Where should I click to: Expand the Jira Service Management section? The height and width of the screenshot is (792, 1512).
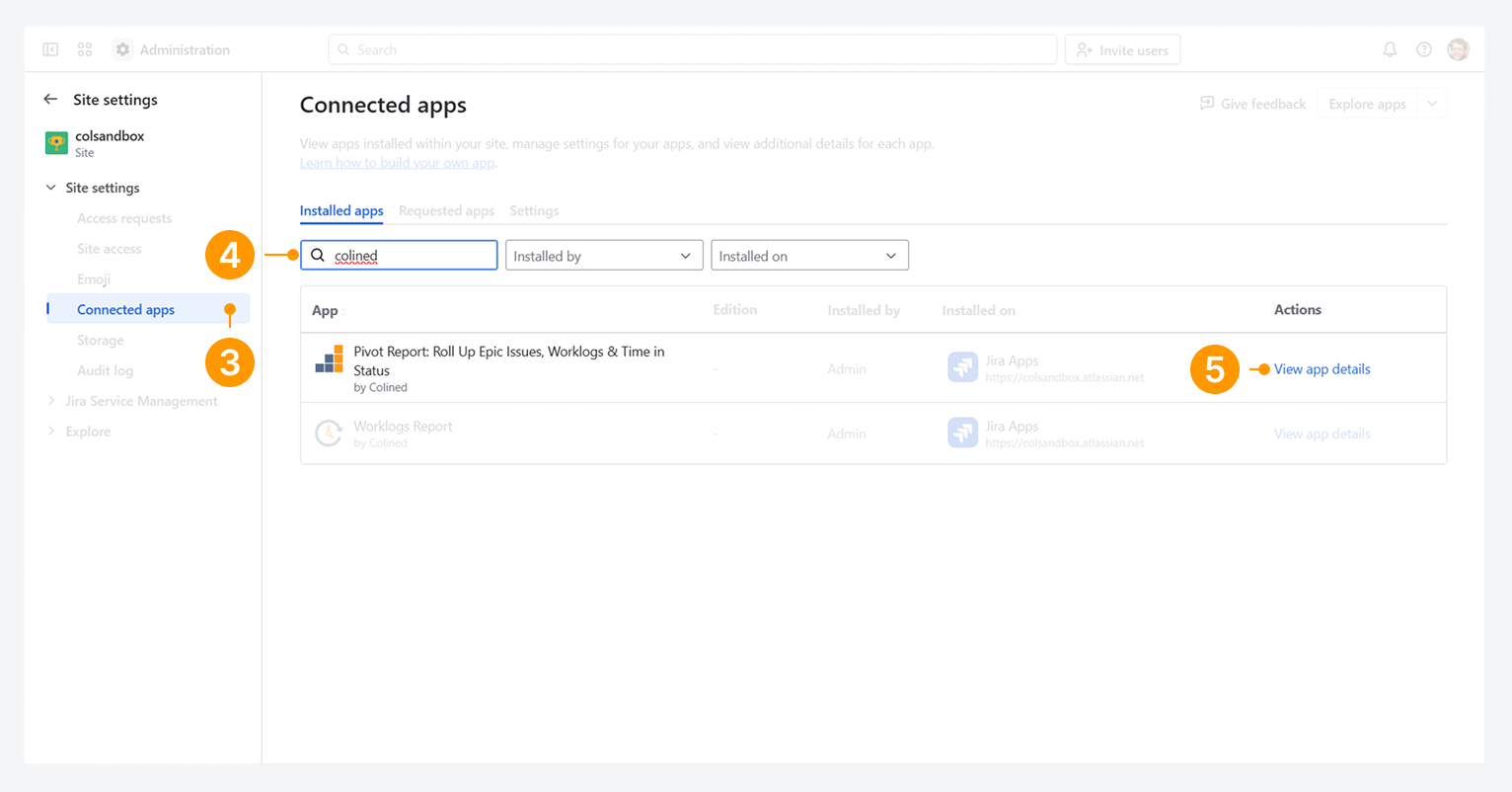coord(51,401)
